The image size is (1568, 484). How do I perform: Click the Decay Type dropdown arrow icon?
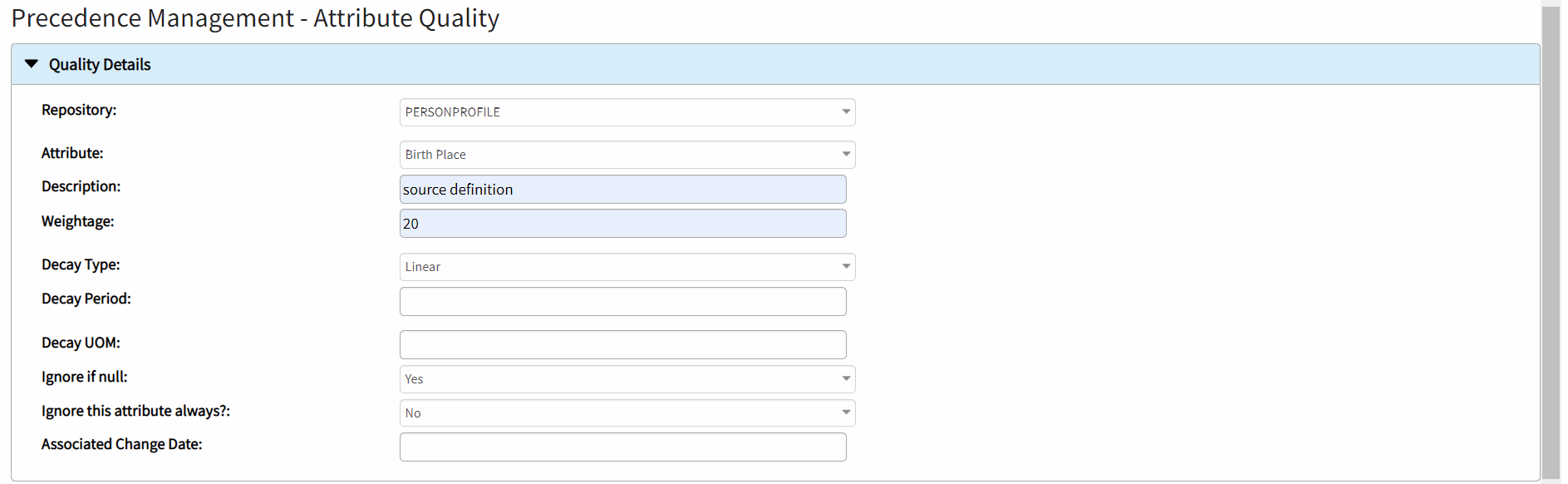point(846,267)
